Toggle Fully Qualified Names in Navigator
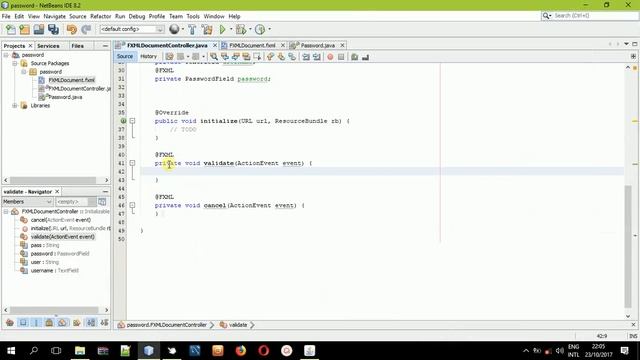 (77, 322)
